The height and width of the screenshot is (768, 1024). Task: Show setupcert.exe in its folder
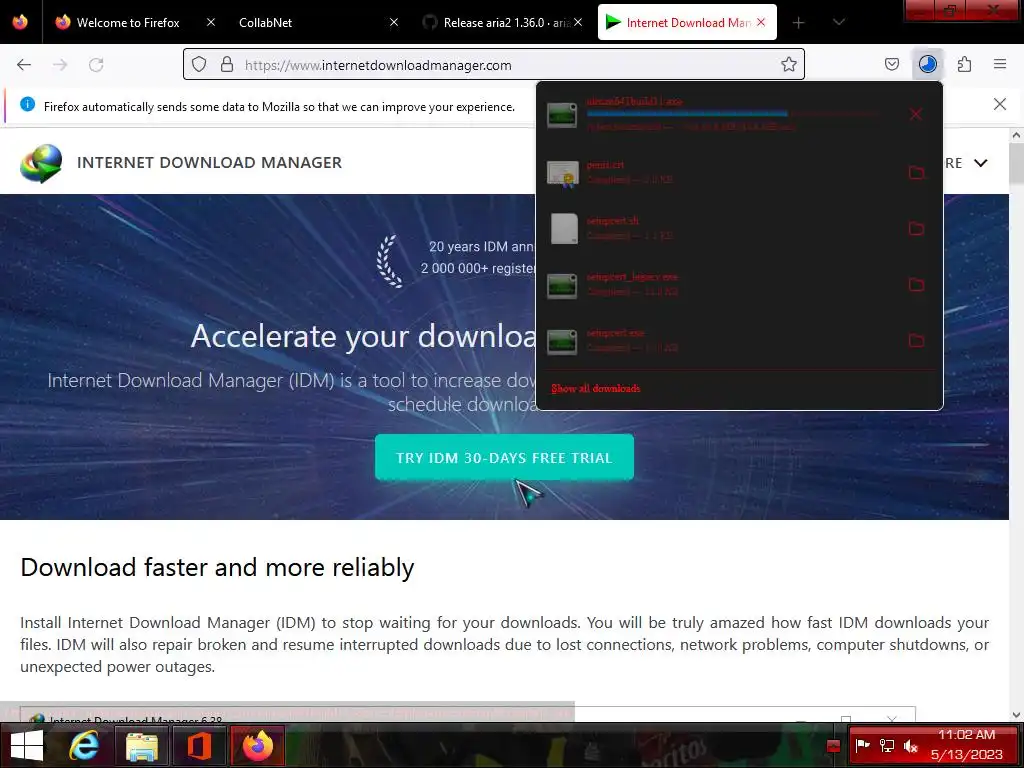click(x=916, y=341)
